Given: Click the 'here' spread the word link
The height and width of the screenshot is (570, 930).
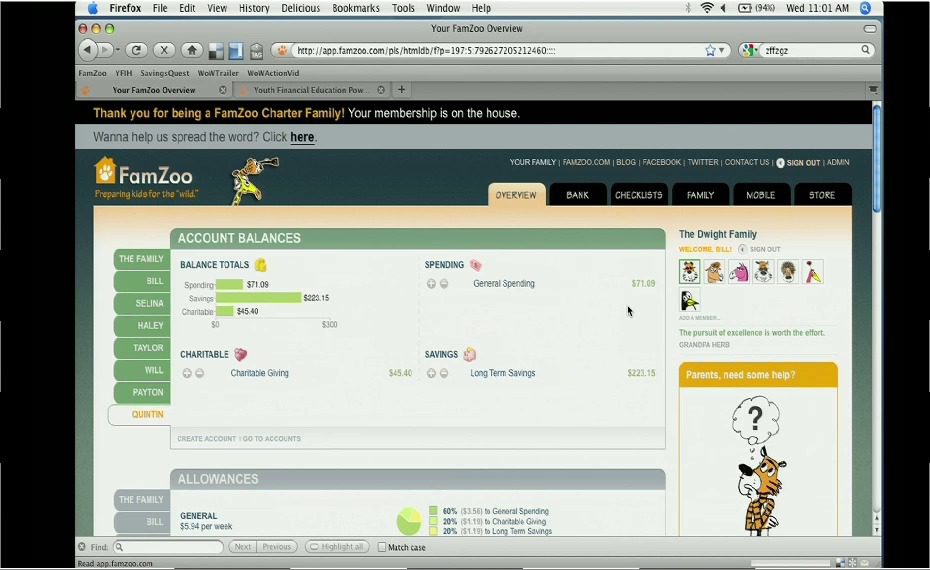Looking at the screenshot, I should pos(302,137).
